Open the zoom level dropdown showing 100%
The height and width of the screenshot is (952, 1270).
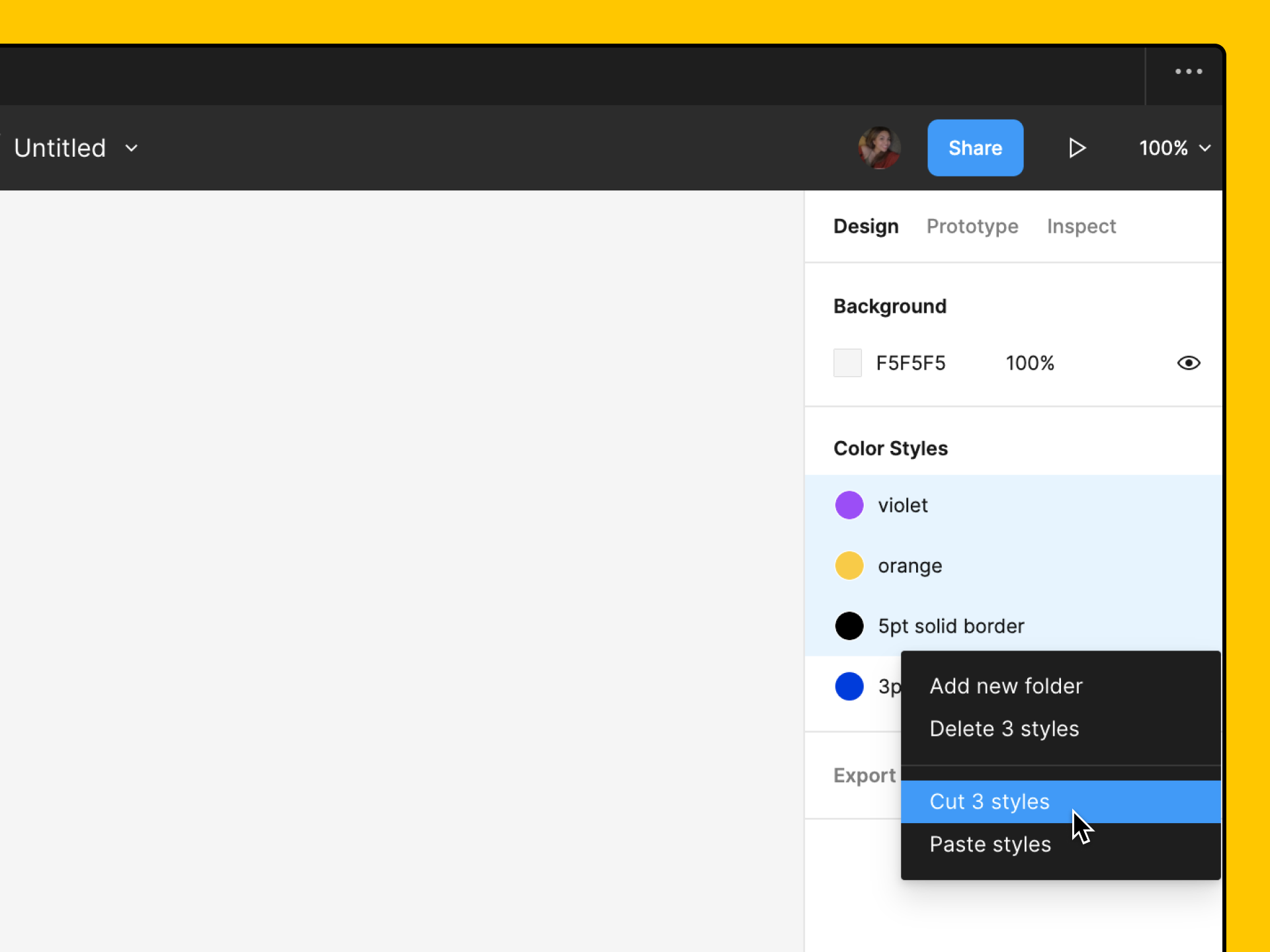(x=1174, y=147)
